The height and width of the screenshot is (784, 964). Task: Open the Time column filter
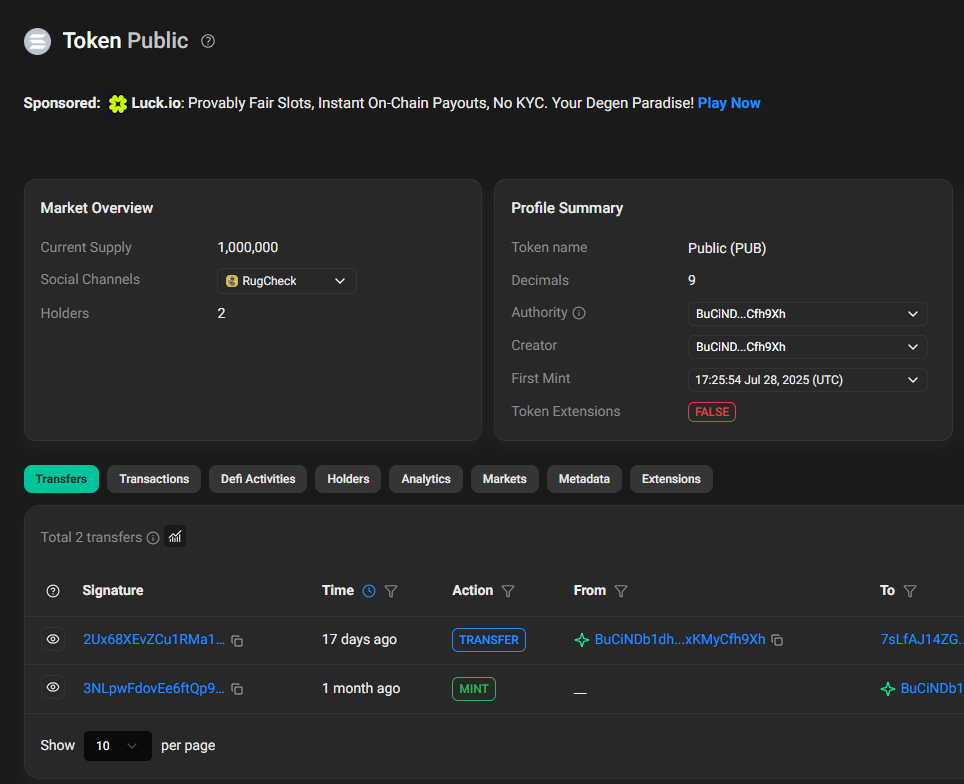coord(391,591)
